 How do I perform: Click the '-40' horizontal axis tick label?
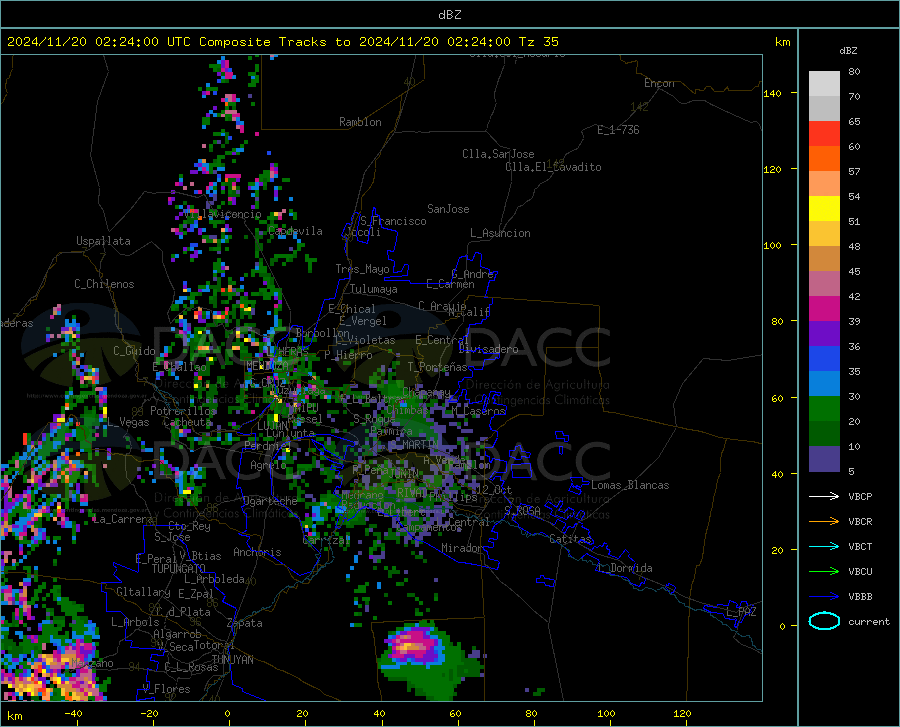pyautogui.click(x=73, y=714)
